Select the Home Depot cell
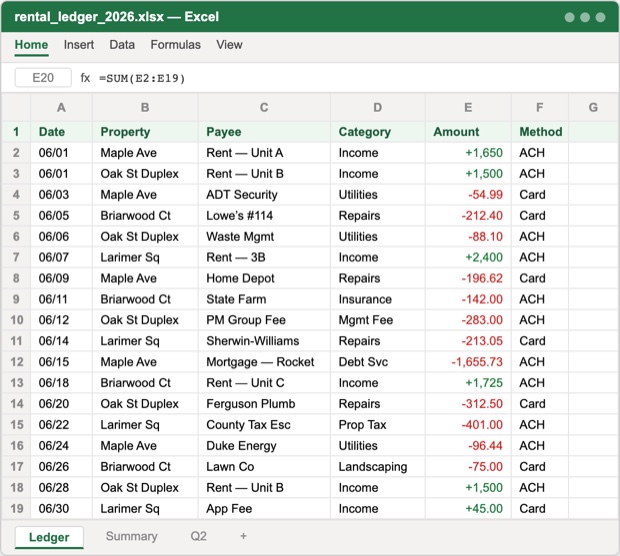620x556 pixels. coord(264,278)
